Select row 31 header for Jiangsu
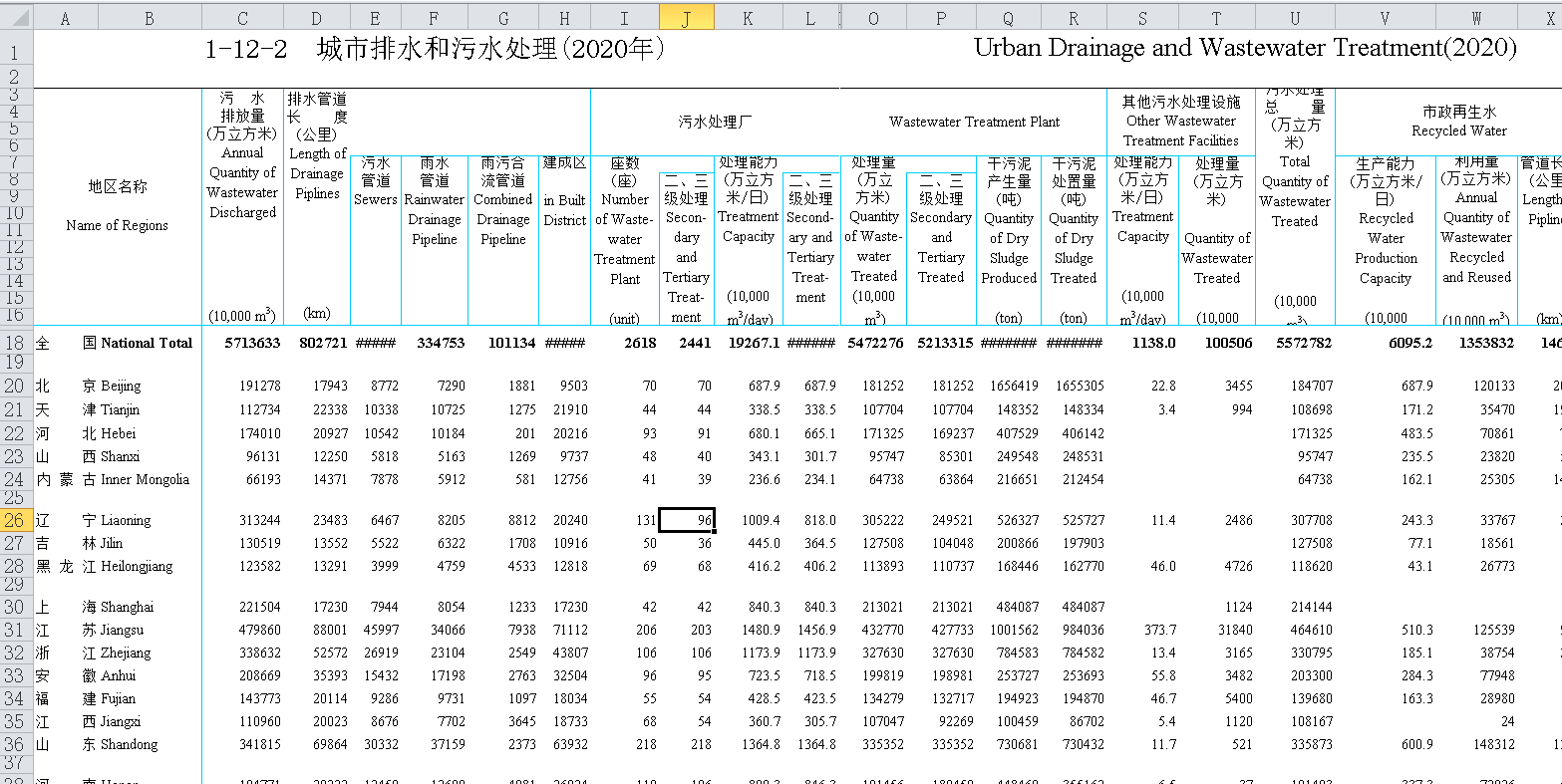The image size is (1562, 784). point(16,630)
